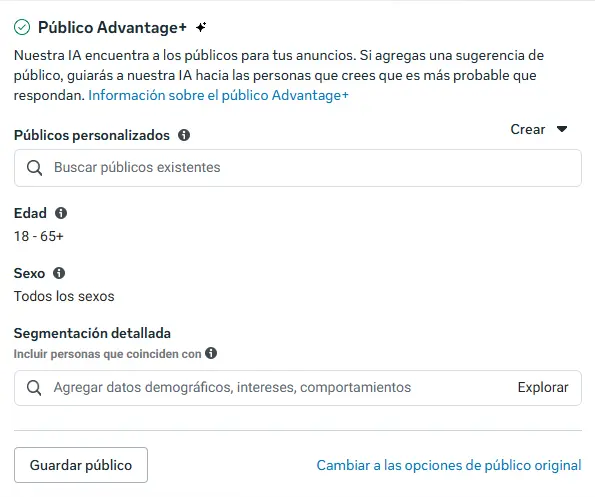The image size is (595, 497).
Task: Select the 'Todos los sexos' value
Action: pos(64,296)
